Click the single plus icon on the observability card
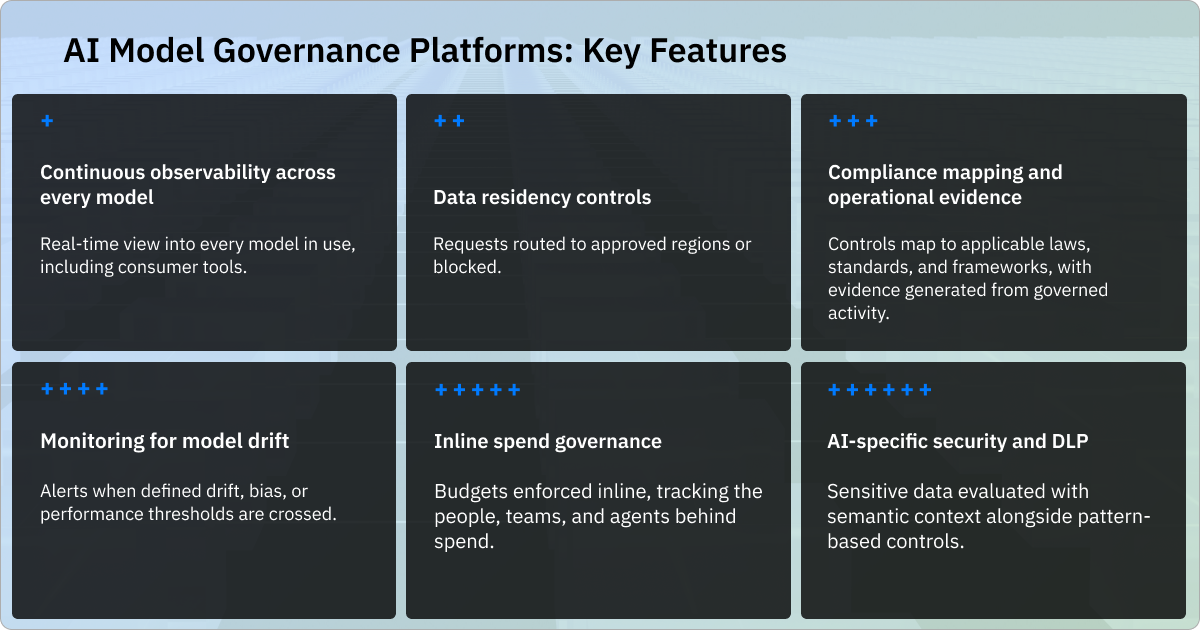1200x630 pixels. point(47,121)
